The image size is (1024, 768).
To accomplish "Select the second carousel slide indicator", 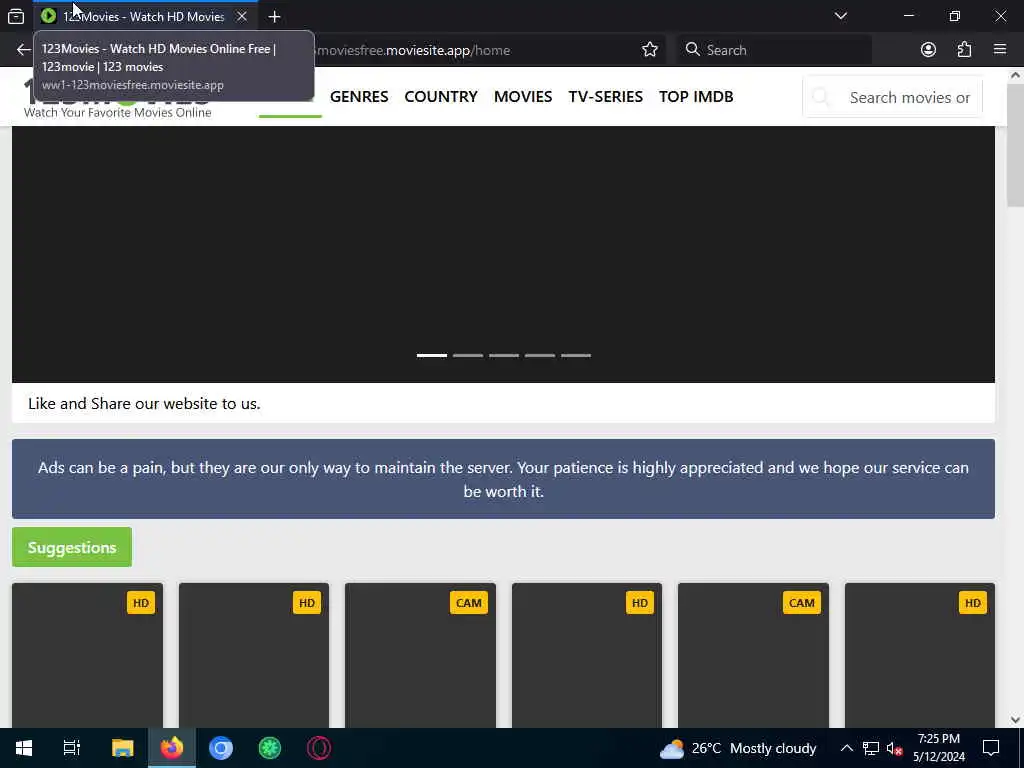I will [468, 355].
